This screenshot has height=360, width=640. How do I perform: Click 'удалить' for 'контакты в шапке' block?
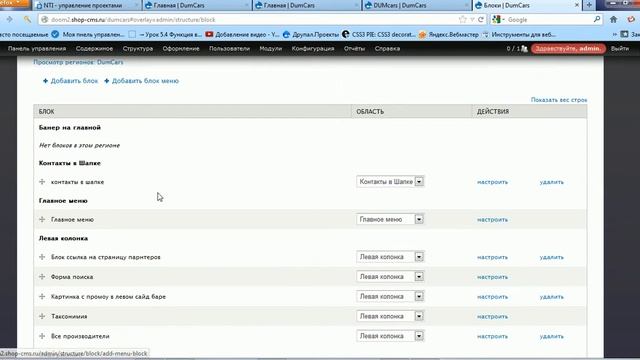pos(551,182)
